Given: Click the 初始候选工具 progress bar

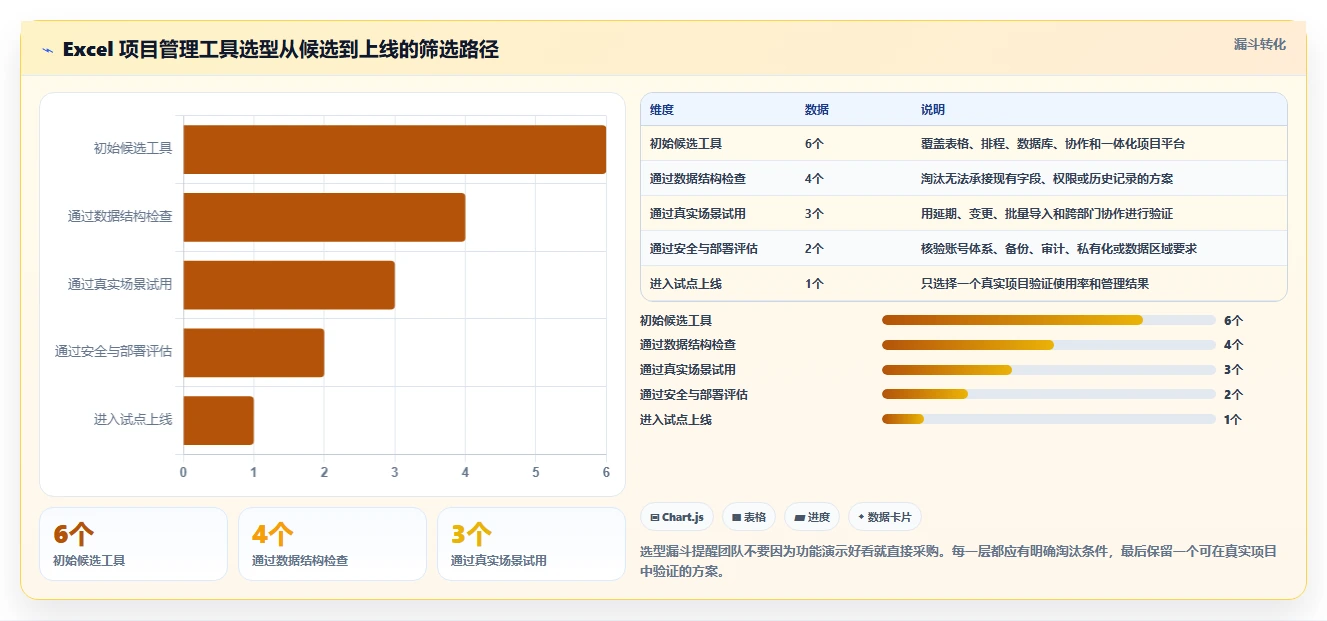Looking at the screenshot, I should [x=1048, y=320].
